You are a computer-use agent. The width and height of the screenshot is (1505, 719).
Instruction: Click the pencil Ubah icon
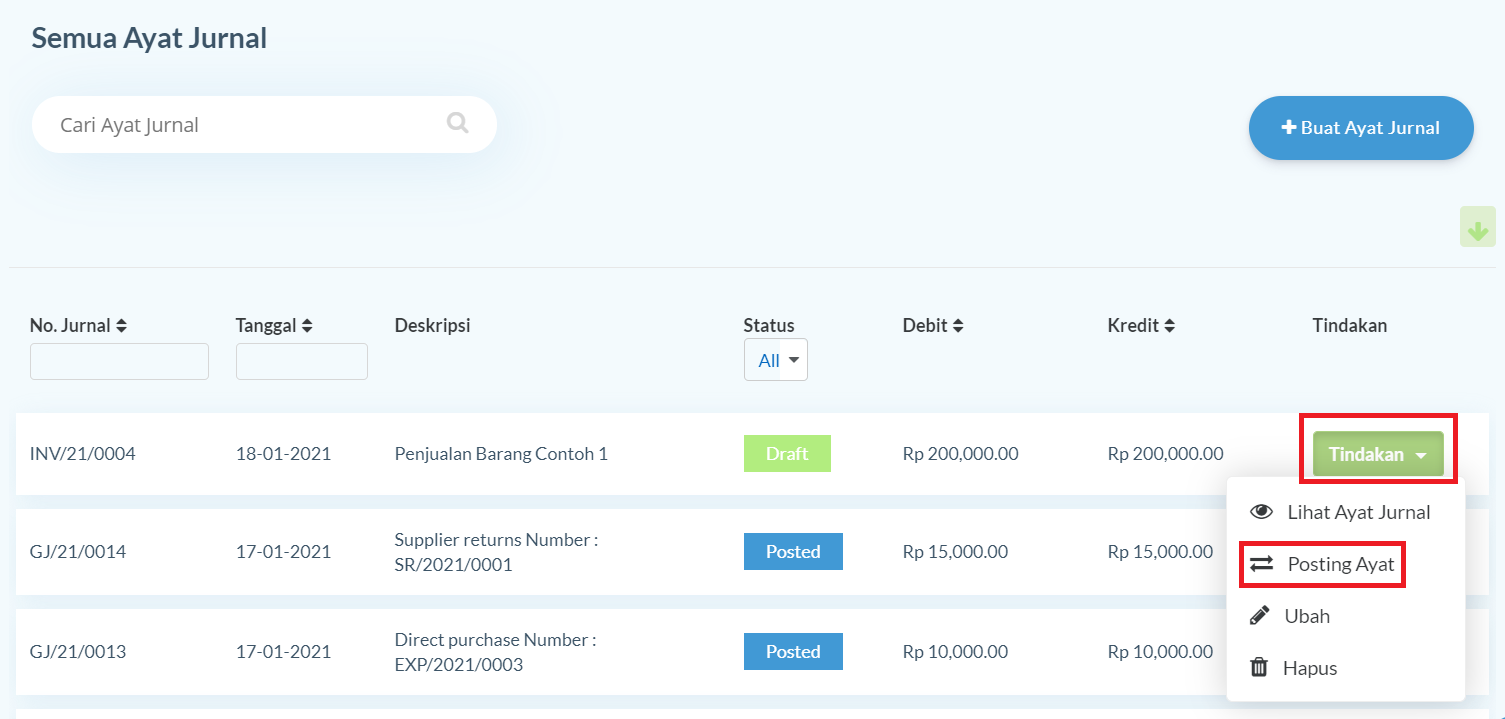pos(1260,616)
